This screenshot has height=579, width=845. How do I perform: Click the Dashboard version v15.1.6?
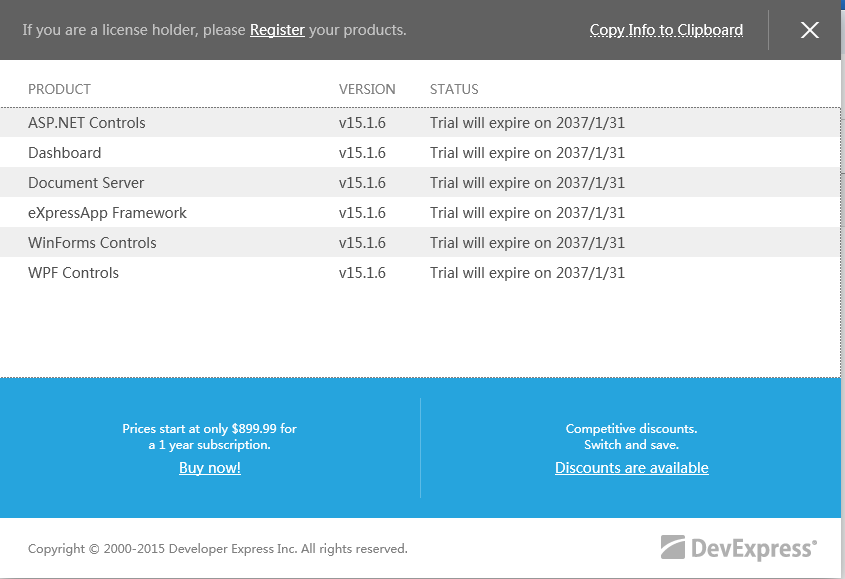(362, 153)
